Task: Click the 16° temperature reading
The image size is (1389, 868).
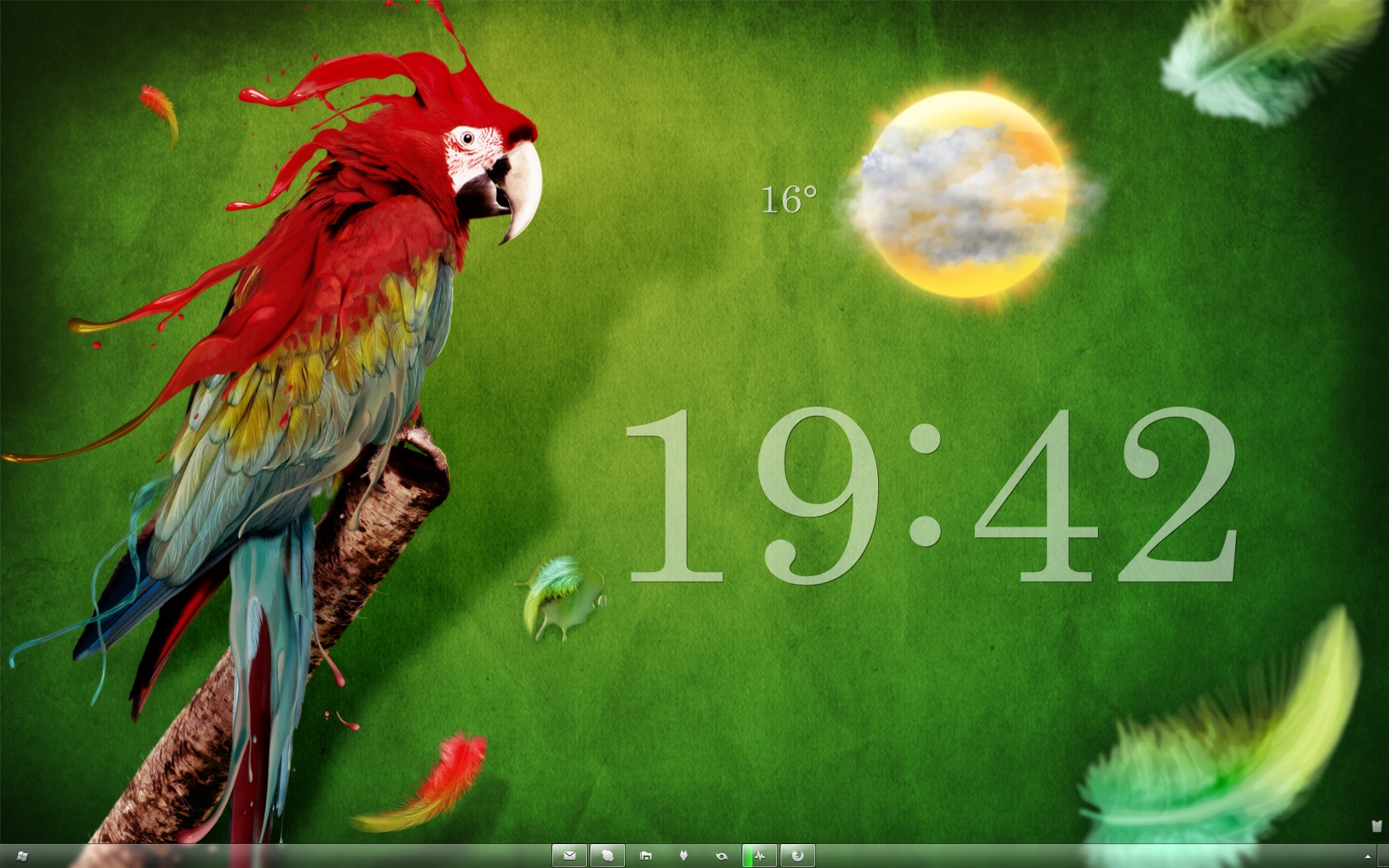Action: (x=789, y=200)
